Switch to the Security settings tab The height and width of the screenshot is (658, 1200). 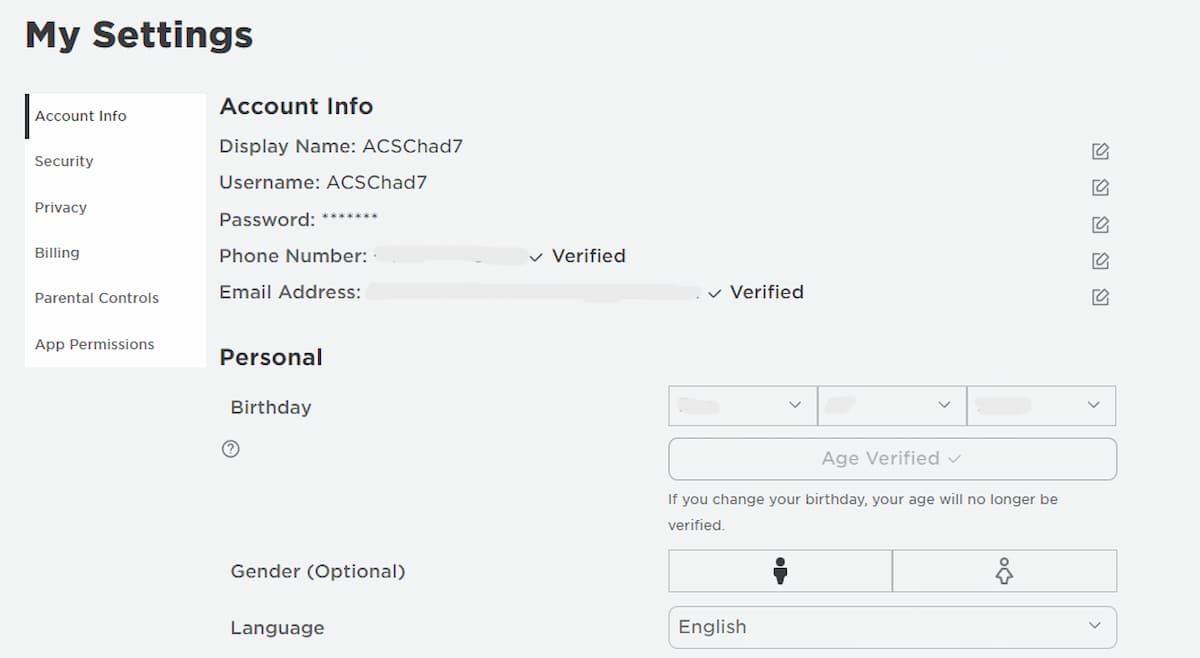(63, 161)
